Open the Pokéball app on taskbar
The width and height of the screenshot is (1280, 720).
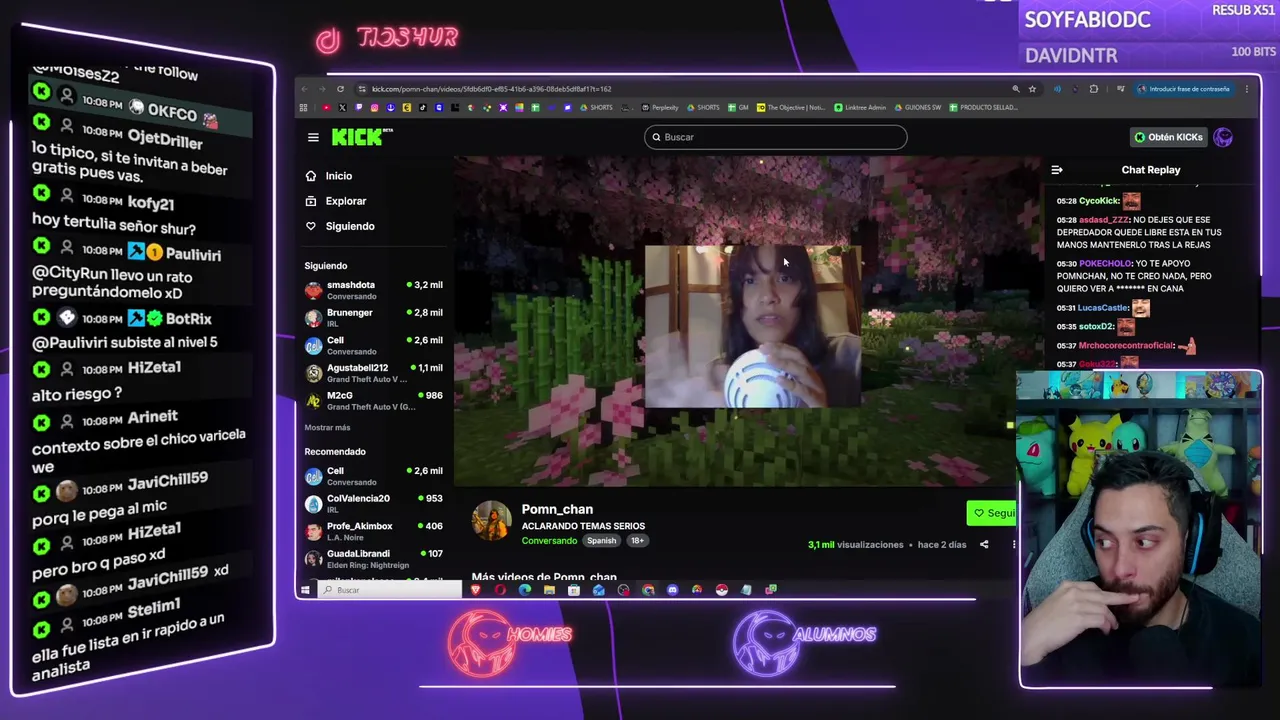pos(722,590)
